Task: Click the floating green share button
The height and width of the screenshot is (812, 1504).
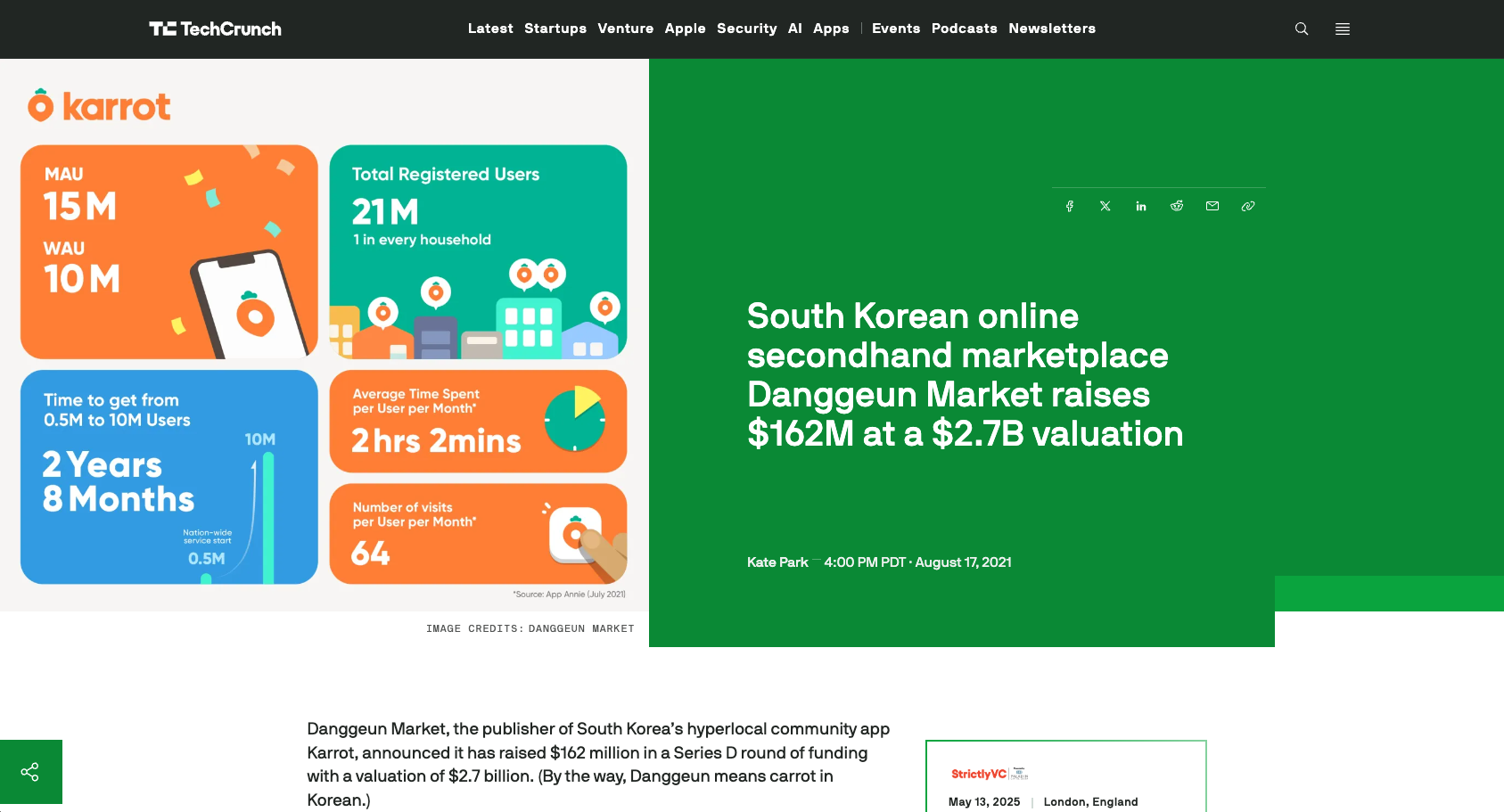Action: 30,772
